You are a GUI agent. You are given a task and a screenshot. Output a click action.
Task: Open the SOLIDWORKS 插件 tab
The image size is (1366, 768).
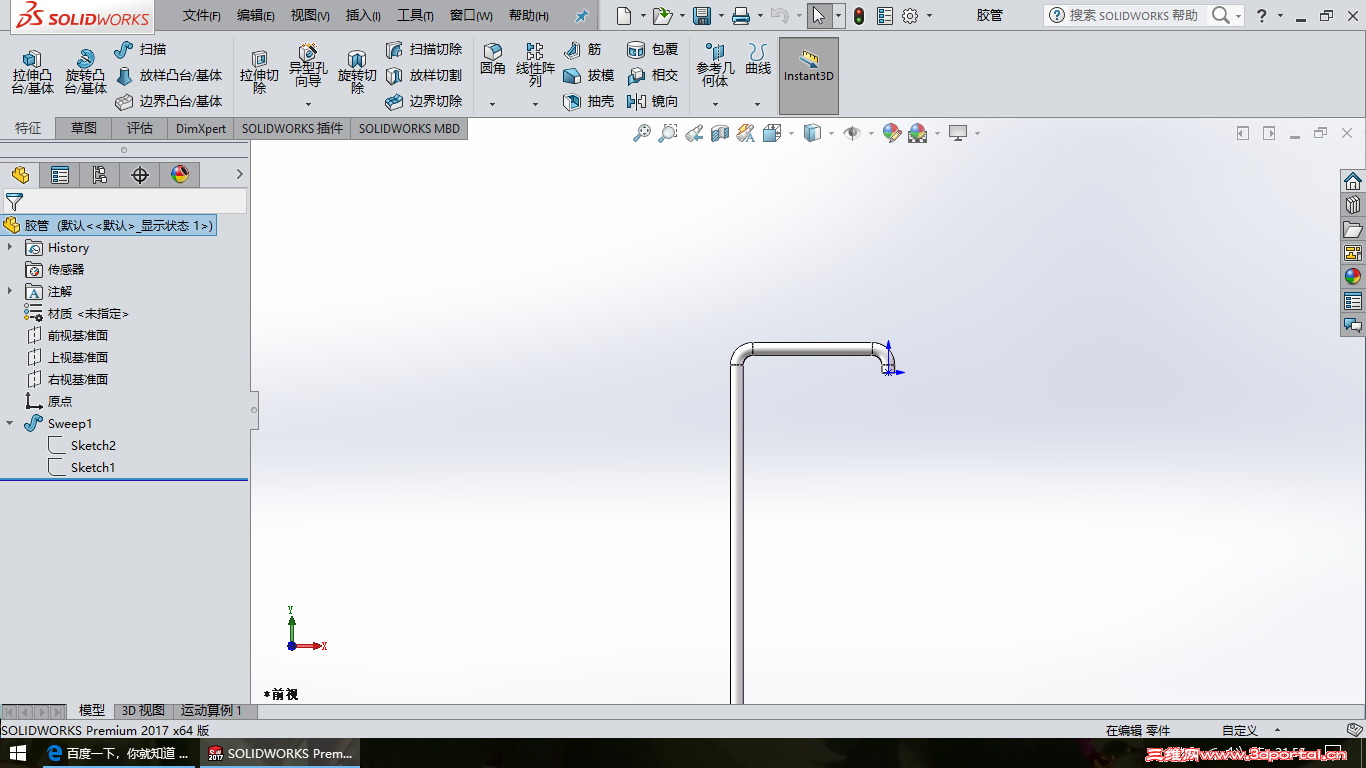tap(292, 128)
